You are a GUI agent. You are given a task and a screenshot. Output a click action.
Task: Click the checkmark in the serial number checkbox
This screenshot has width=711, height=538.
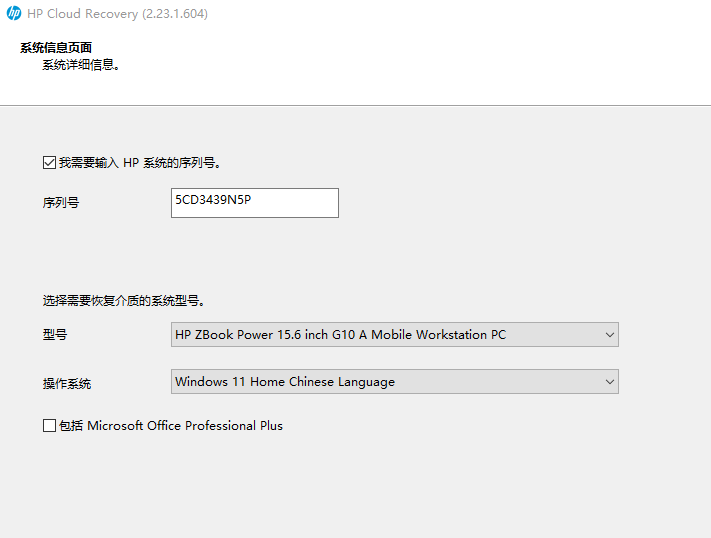49,162
